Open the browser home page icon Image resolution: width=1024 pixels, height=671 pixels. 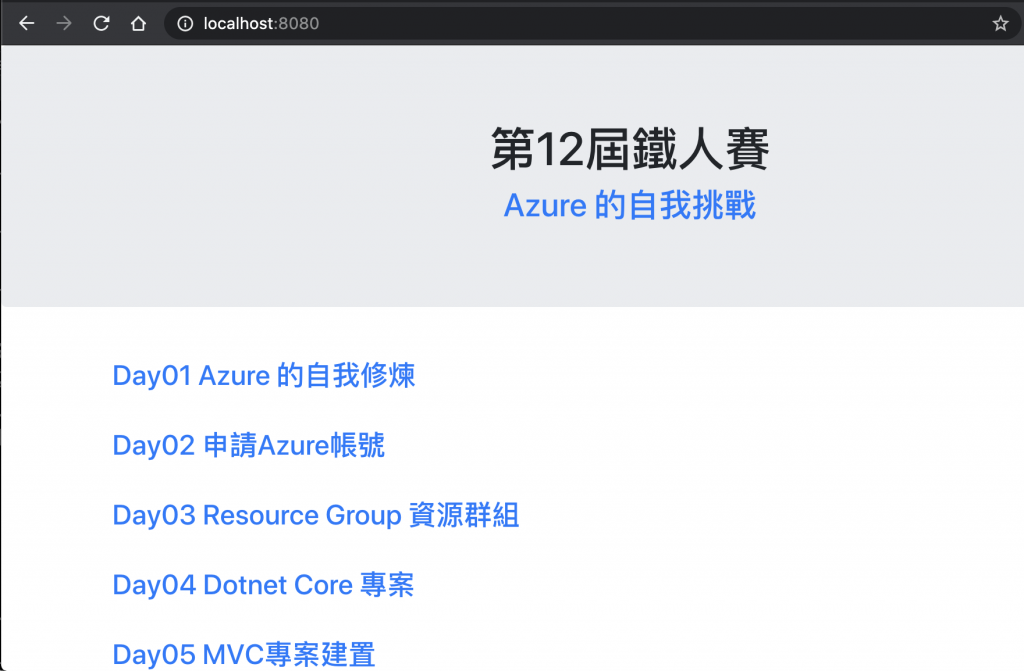tap(138, 24)
